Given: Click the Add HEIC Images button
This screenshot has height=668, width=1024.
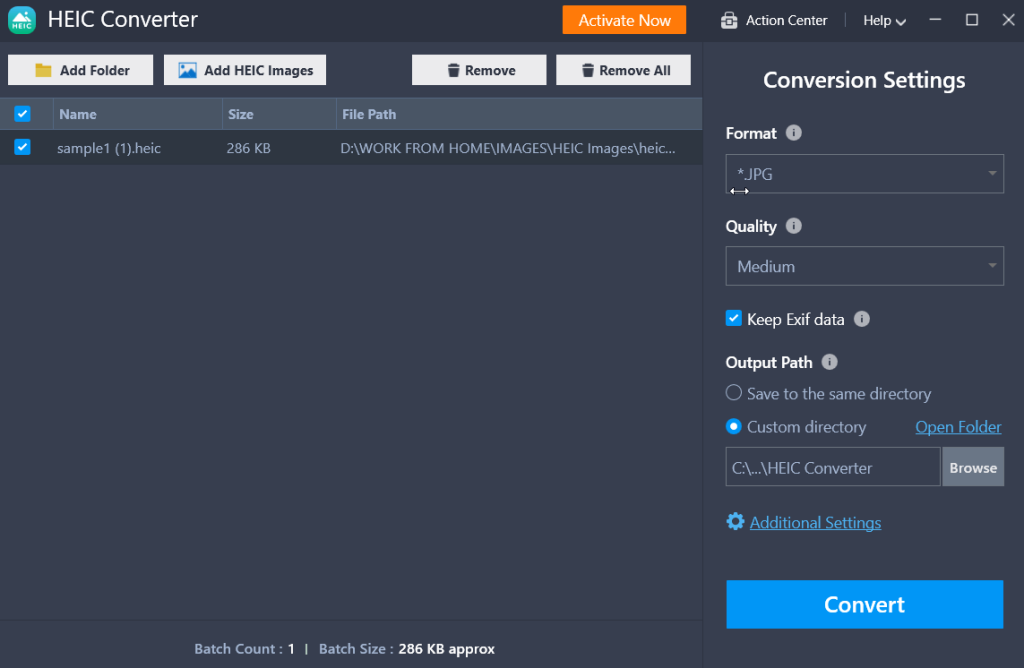Looking at the screenshot, I should point(245,70).
